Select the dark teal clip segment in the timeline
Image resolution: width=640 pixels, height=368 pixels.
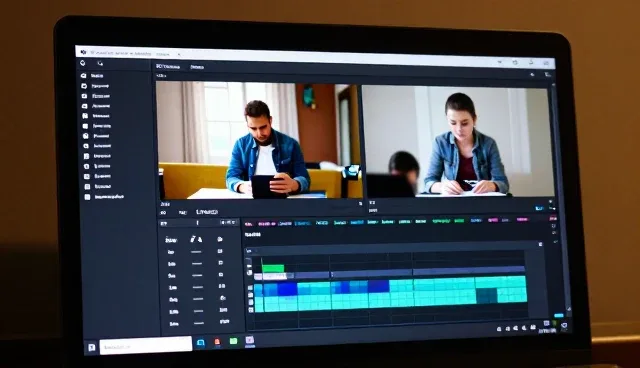coord(487,296)
